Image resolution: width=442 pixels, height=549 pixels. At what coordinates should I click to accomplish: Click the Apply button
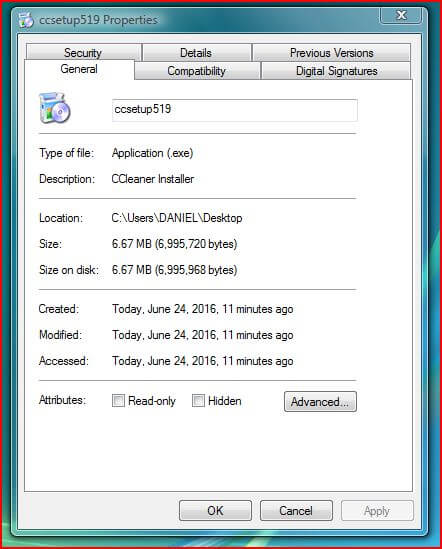click(x=377, y=510)
